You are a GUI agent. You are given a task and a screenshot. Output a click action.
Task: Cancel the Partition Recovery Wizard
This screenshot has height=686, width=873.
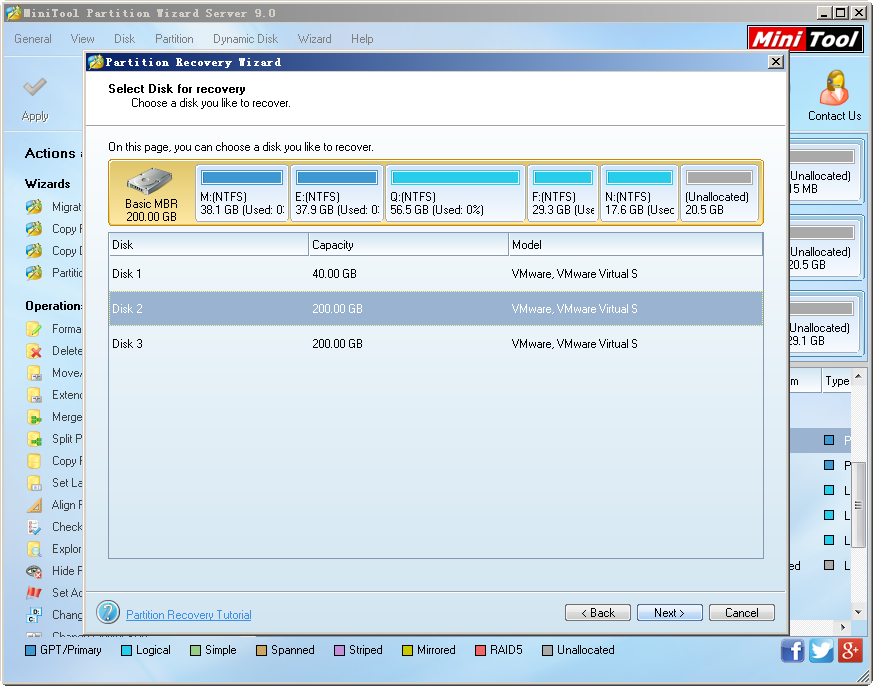coord(742,612)
